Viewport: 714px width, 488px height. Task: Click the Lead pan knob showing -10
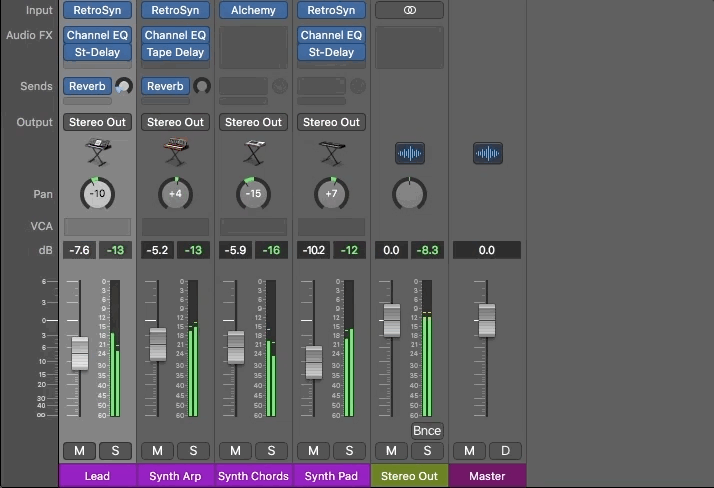tap(97, 194)
